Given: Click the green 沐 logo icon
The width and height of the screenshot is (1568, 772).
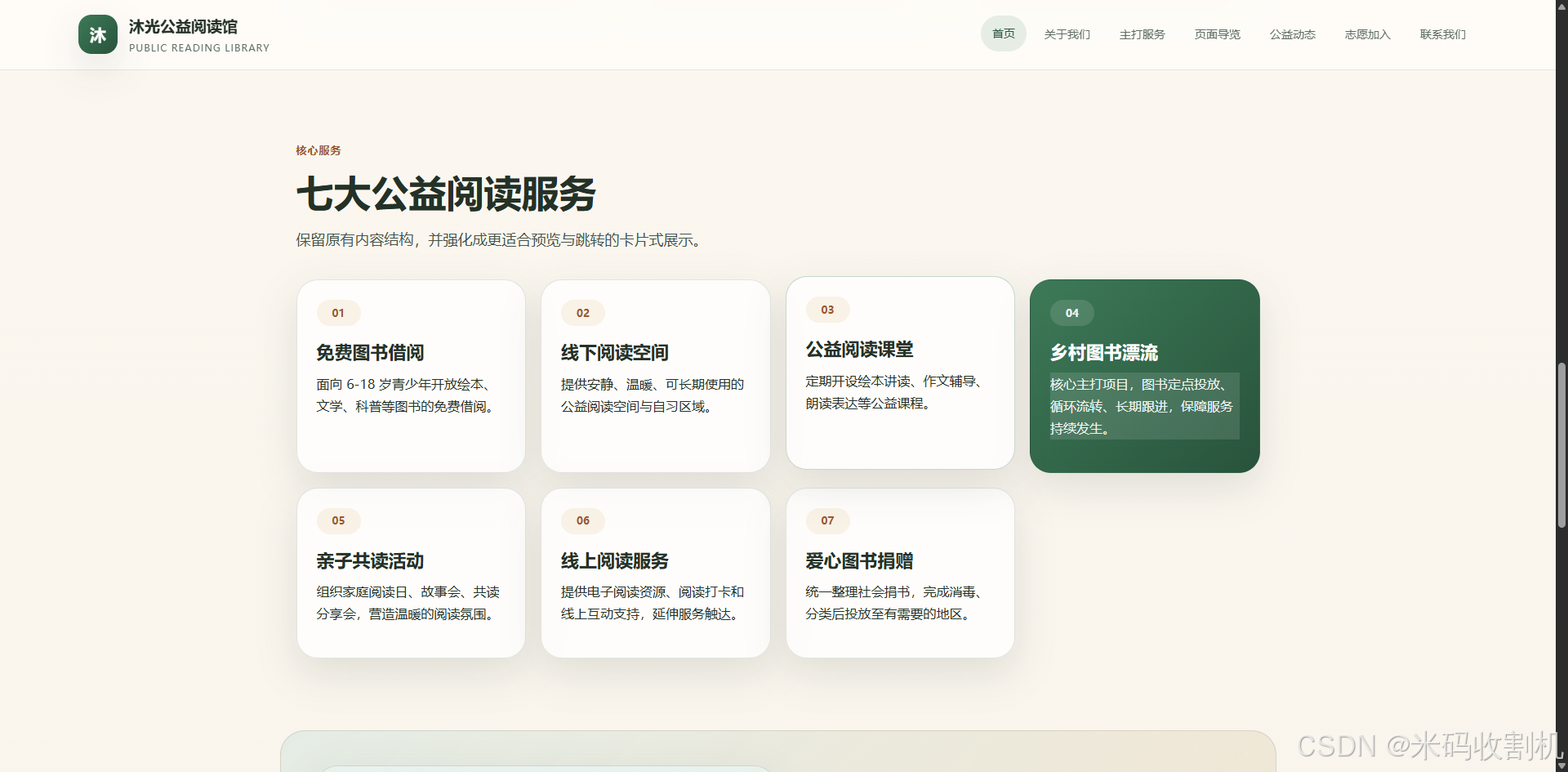Looking at the screenshot, I should click(98, 34).
